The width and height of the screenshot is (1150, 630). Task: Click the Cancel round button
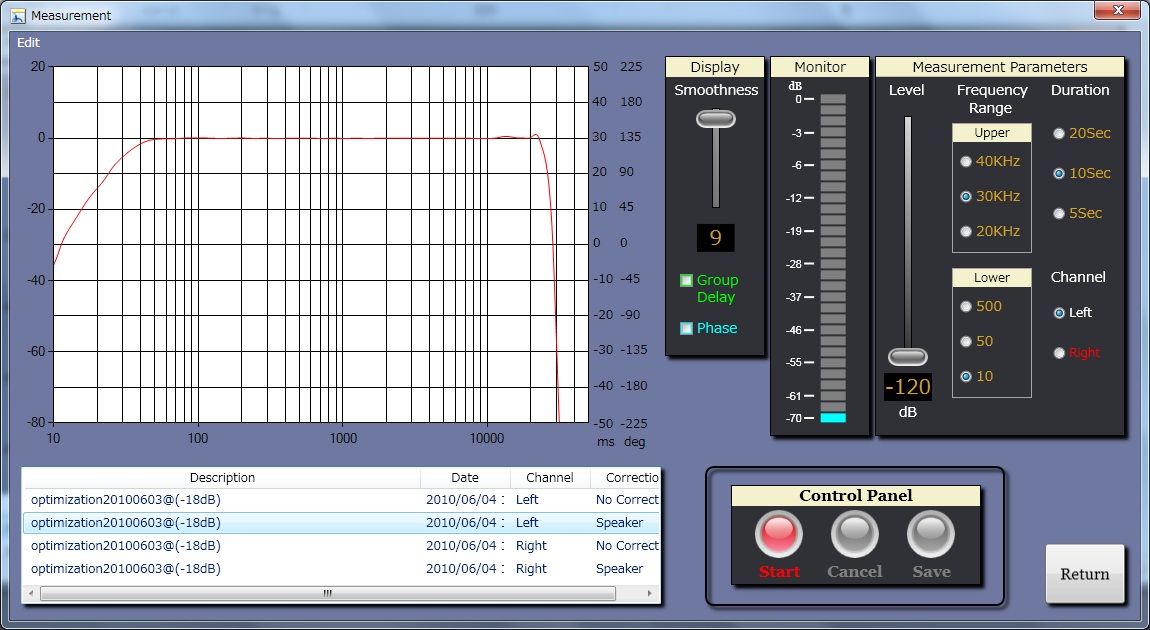click(854, 535)
